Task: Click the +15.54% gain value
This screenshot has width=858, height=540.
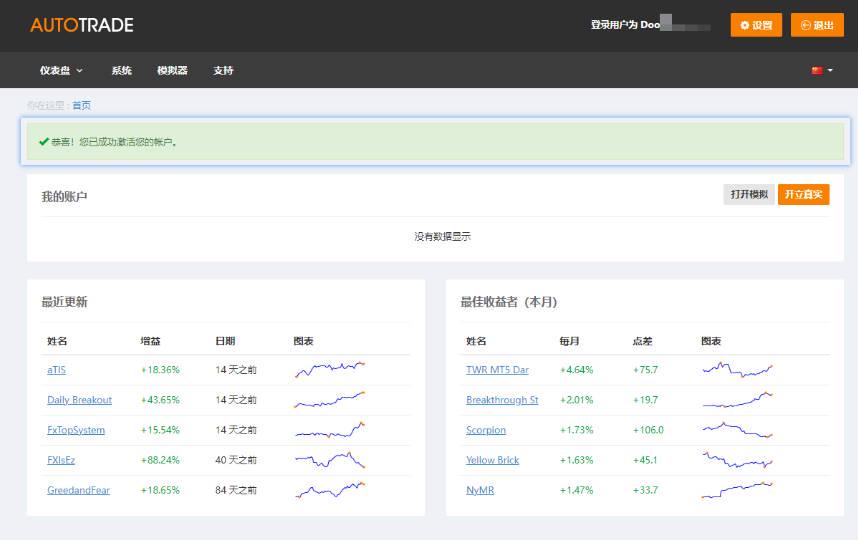Action: tap(160, 430)
